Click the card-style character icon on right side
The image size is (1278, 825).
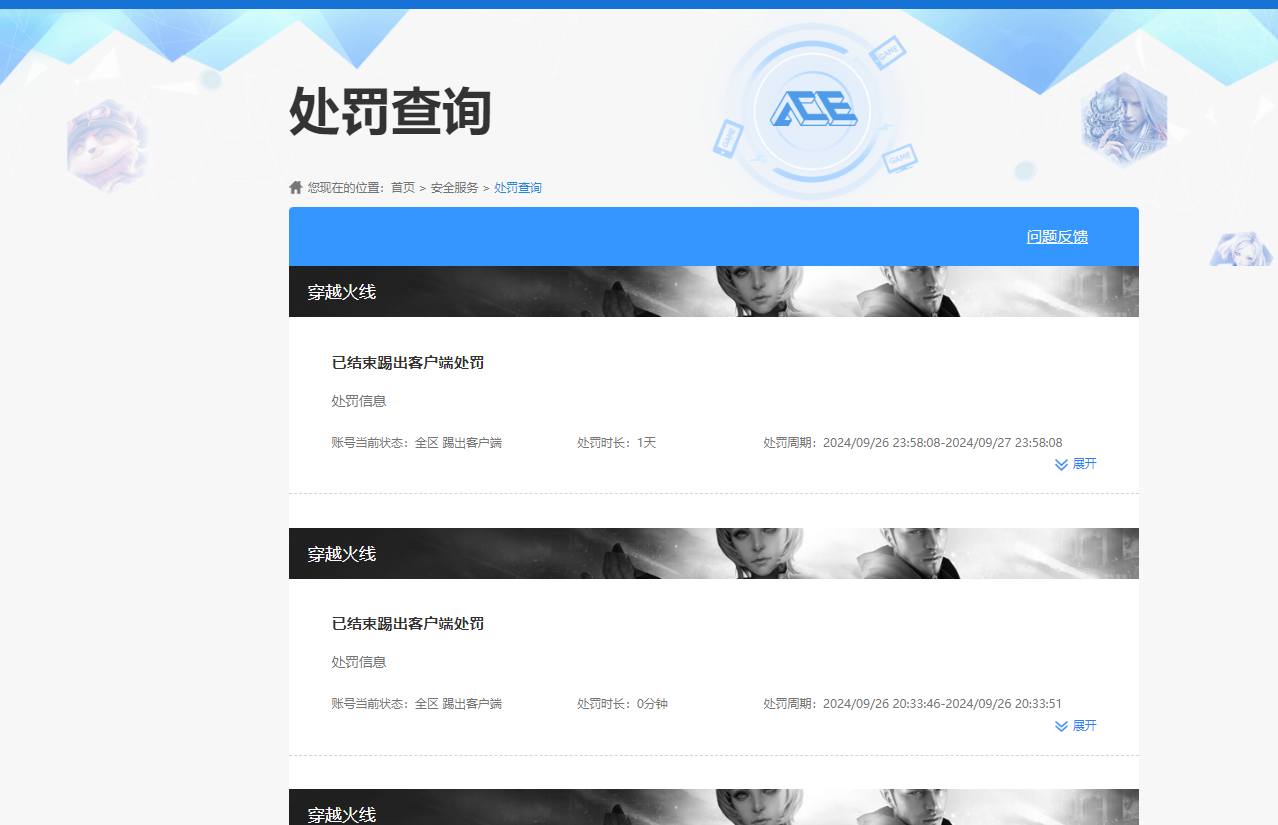[x=1126, y=117]
